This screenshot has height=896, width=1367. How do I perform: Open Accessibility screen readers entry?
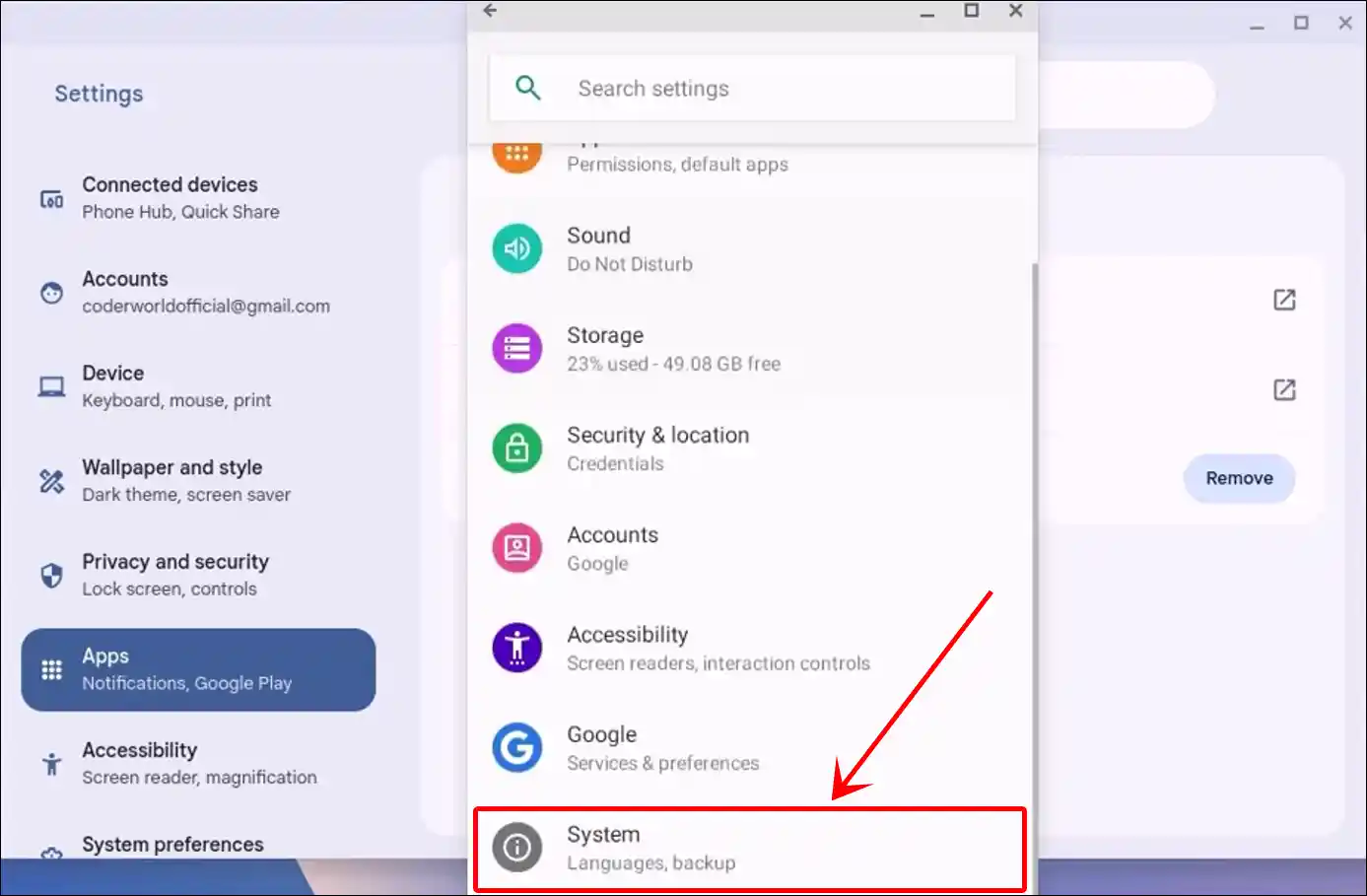pos(751,648)
